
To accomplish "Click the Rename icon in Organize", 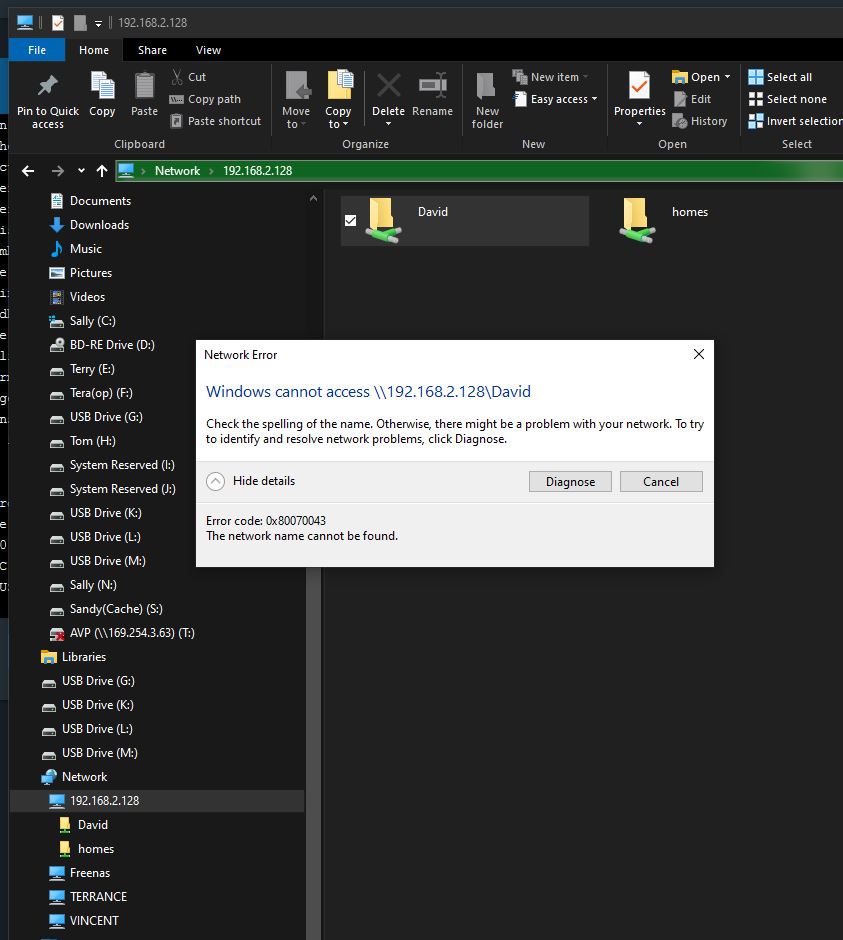I will coord(432,85).
